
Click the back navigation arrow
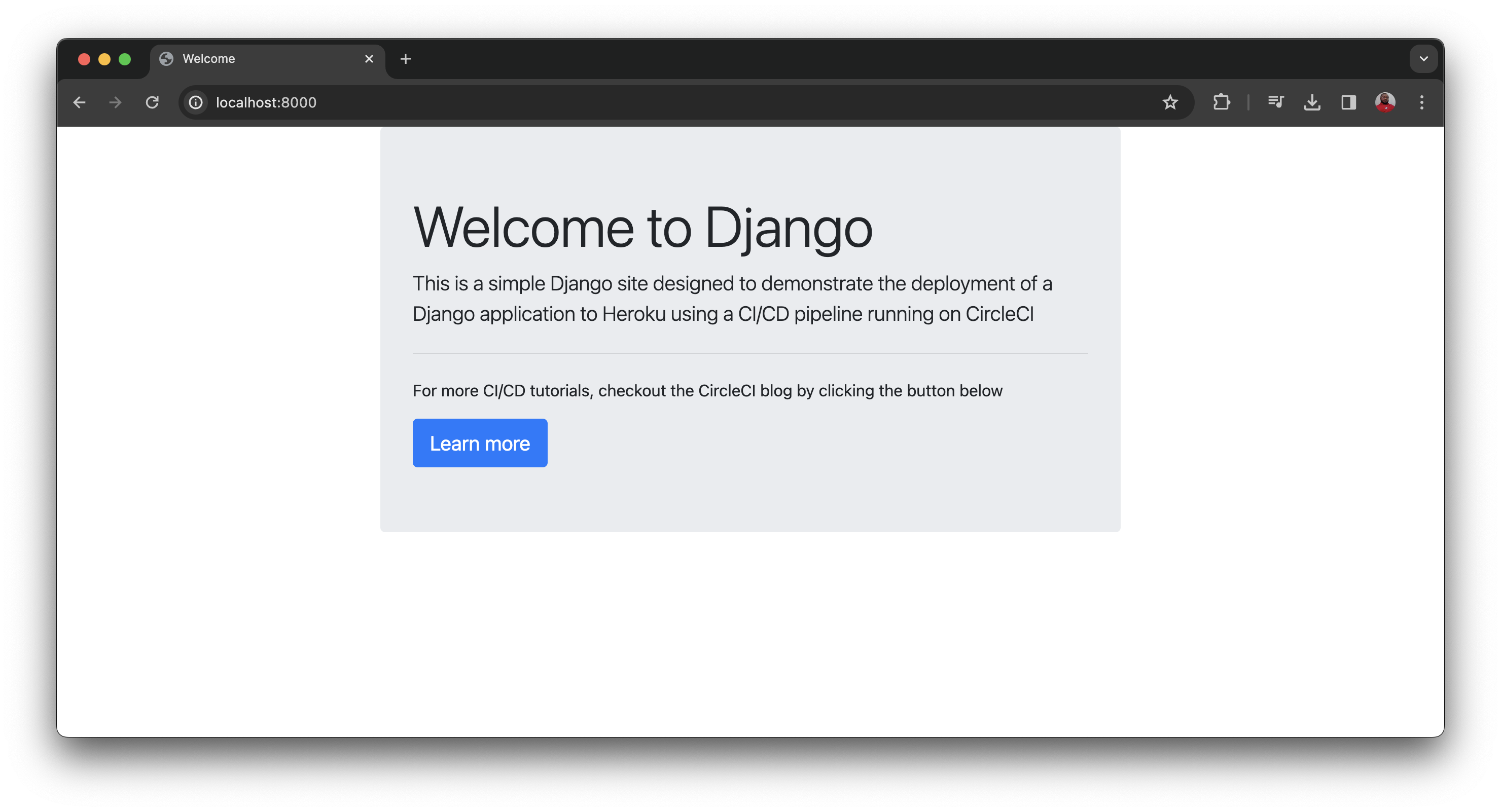[79, 102]
